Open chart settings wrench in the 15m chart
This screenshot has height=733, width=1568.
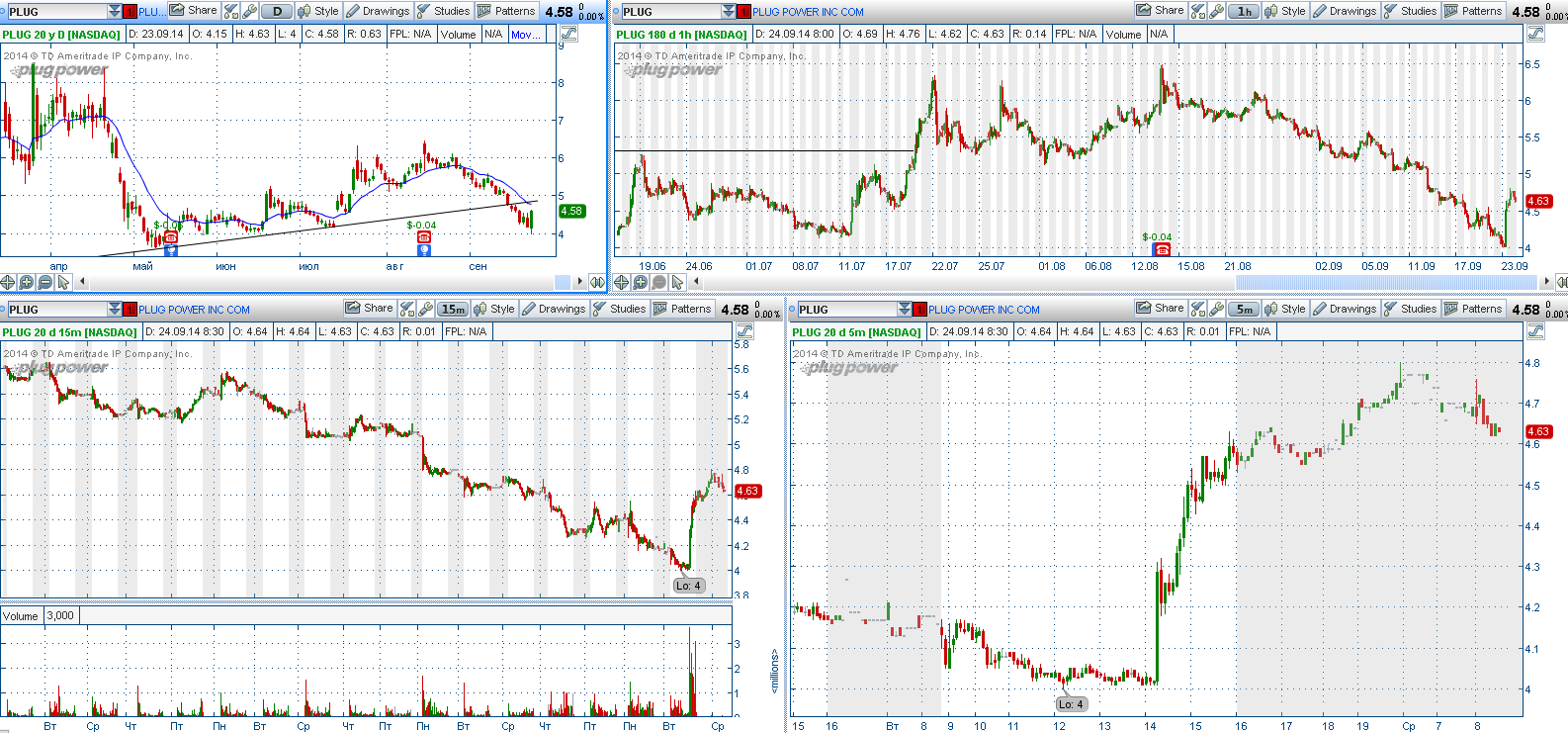425,309
